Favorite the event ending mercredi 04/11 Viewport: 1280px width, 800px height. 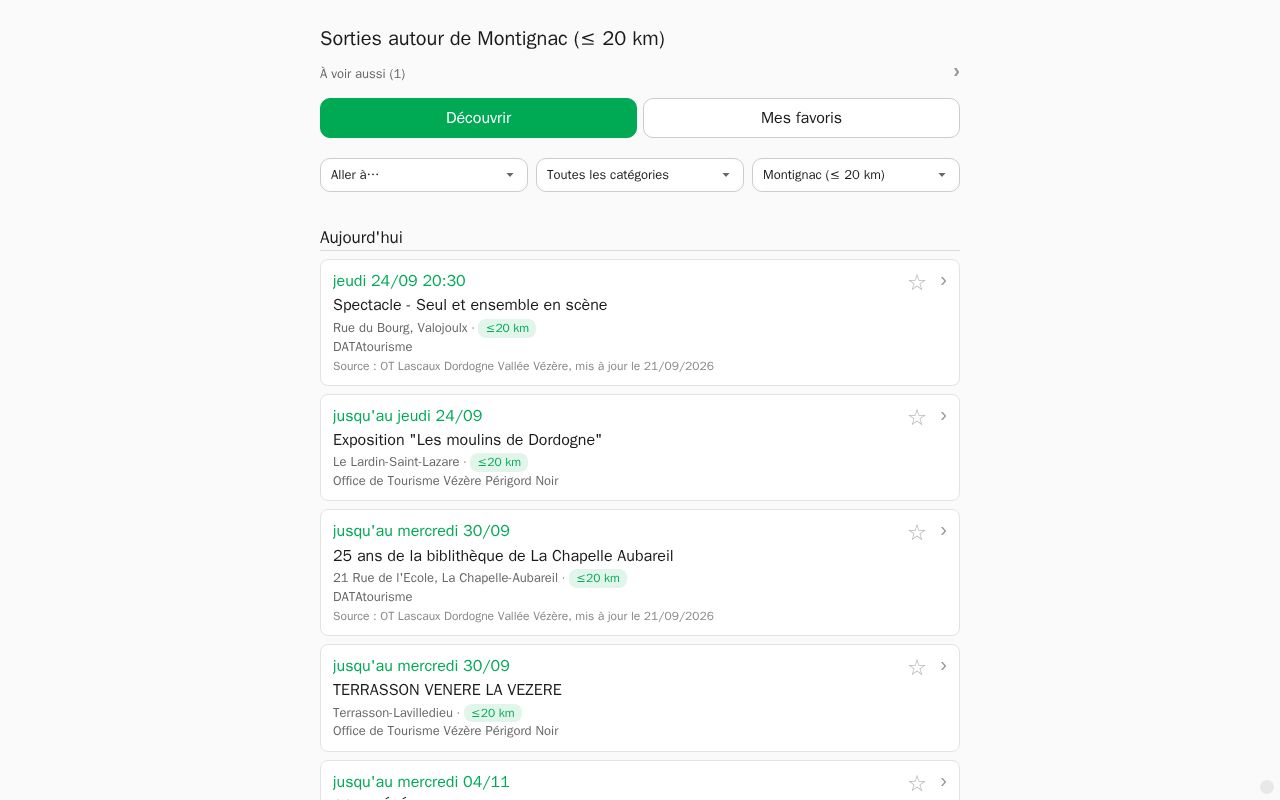coord(917,783)
